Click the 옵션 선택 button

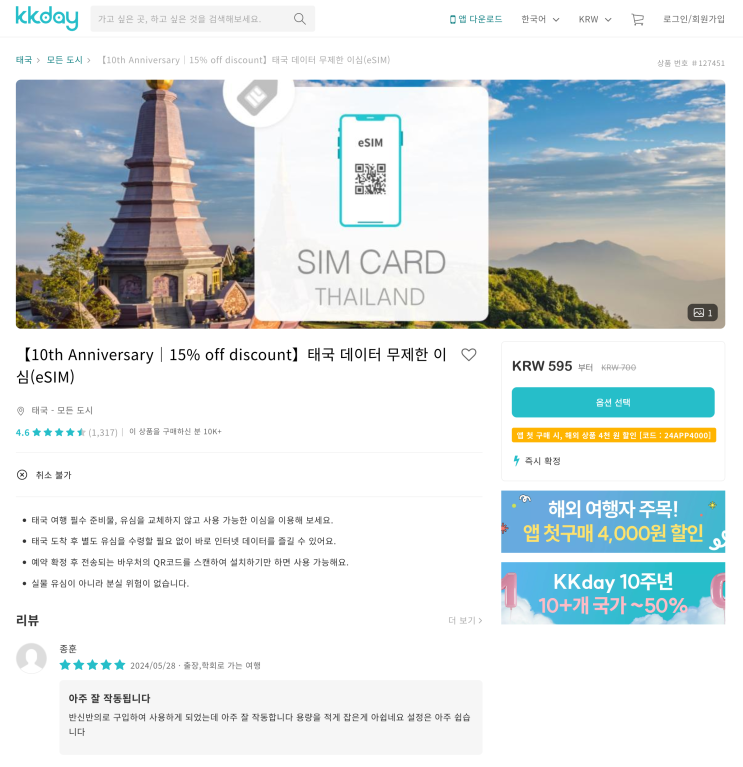tap(613, 402)
